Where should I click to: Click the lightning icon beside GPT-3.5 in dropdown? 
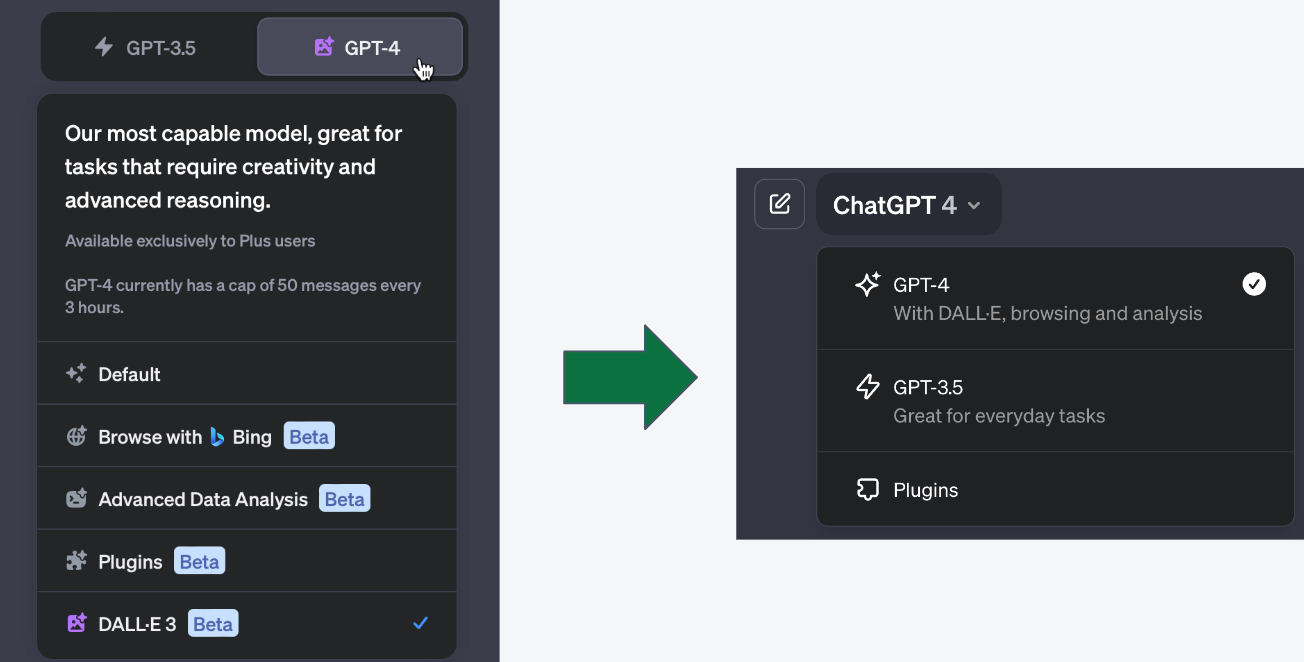pos(868,387)
